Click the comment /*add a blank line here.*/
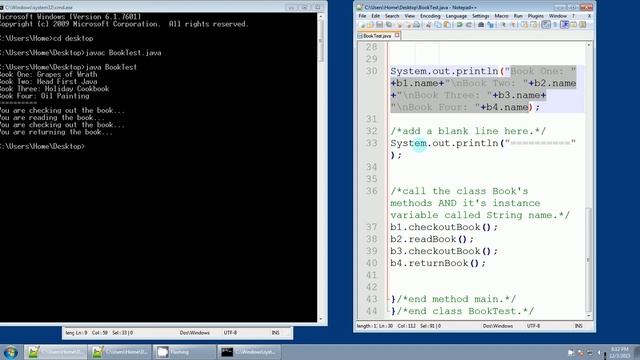This screenshot has width=640, height=360. click(468, 131)
